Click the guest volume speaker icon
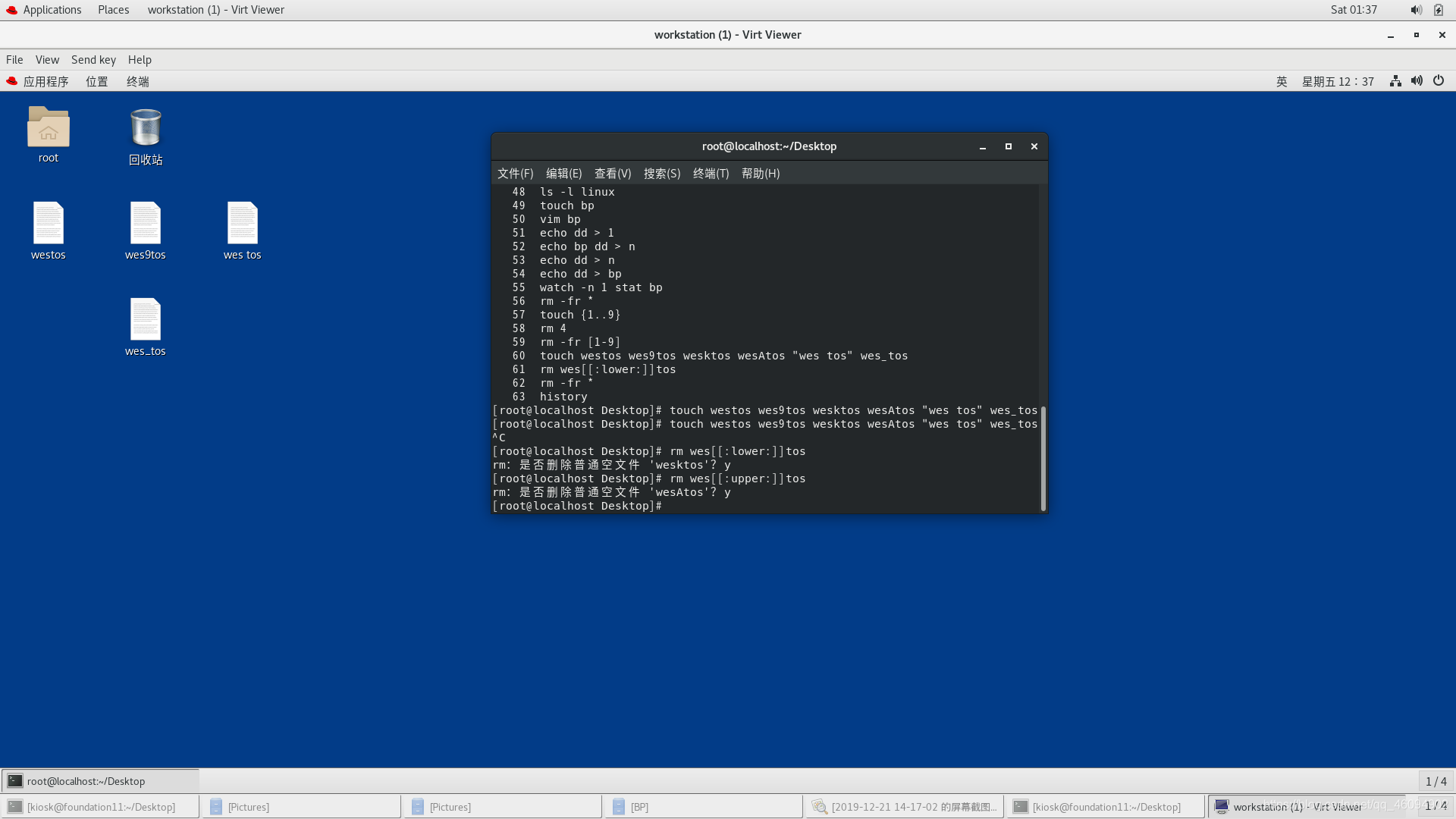The image size is (1456, 819). (x=1417, y=81)
